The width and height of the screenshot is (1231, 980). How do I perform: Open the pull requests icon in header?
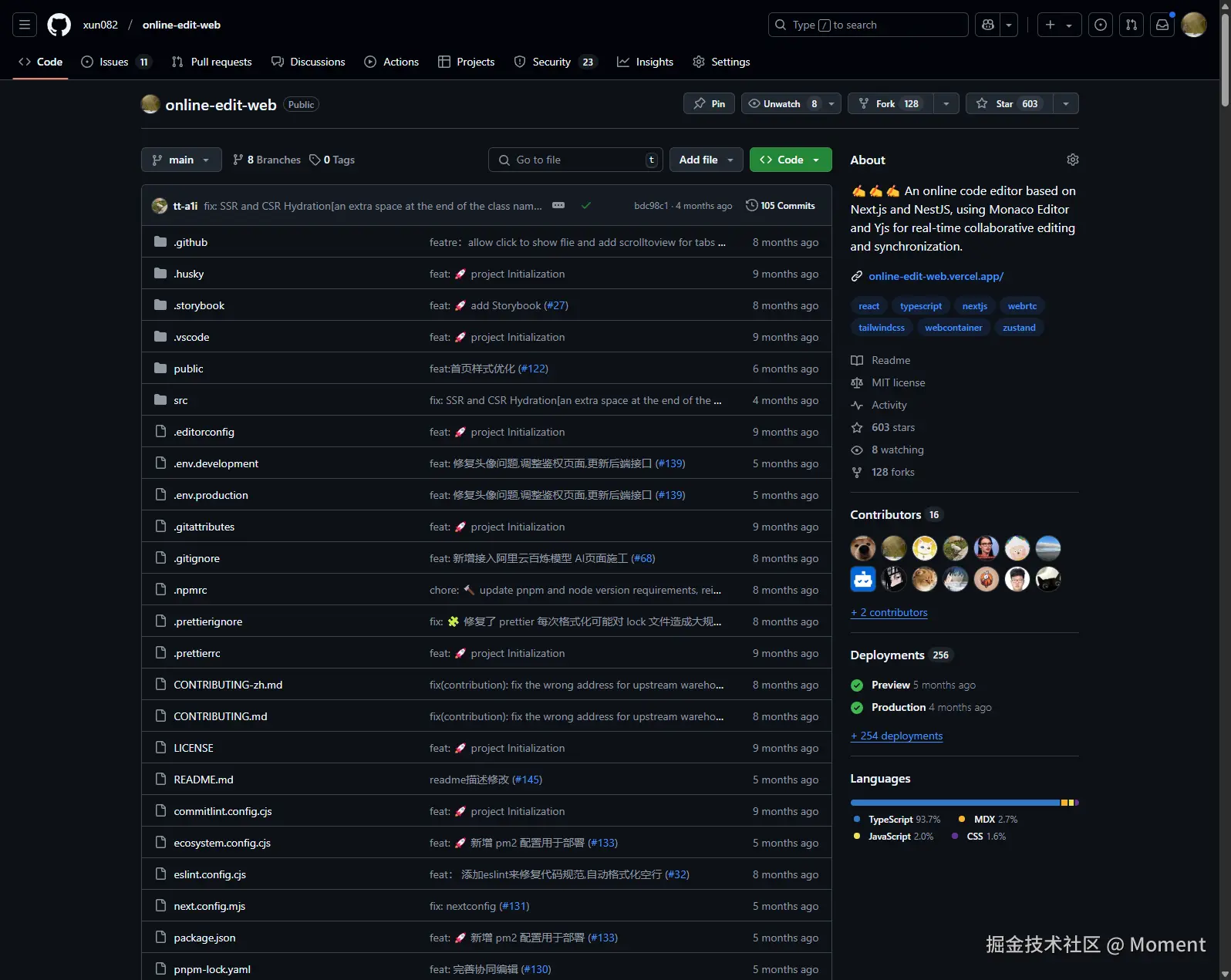pyautogui.click(x=1132, y=25)
